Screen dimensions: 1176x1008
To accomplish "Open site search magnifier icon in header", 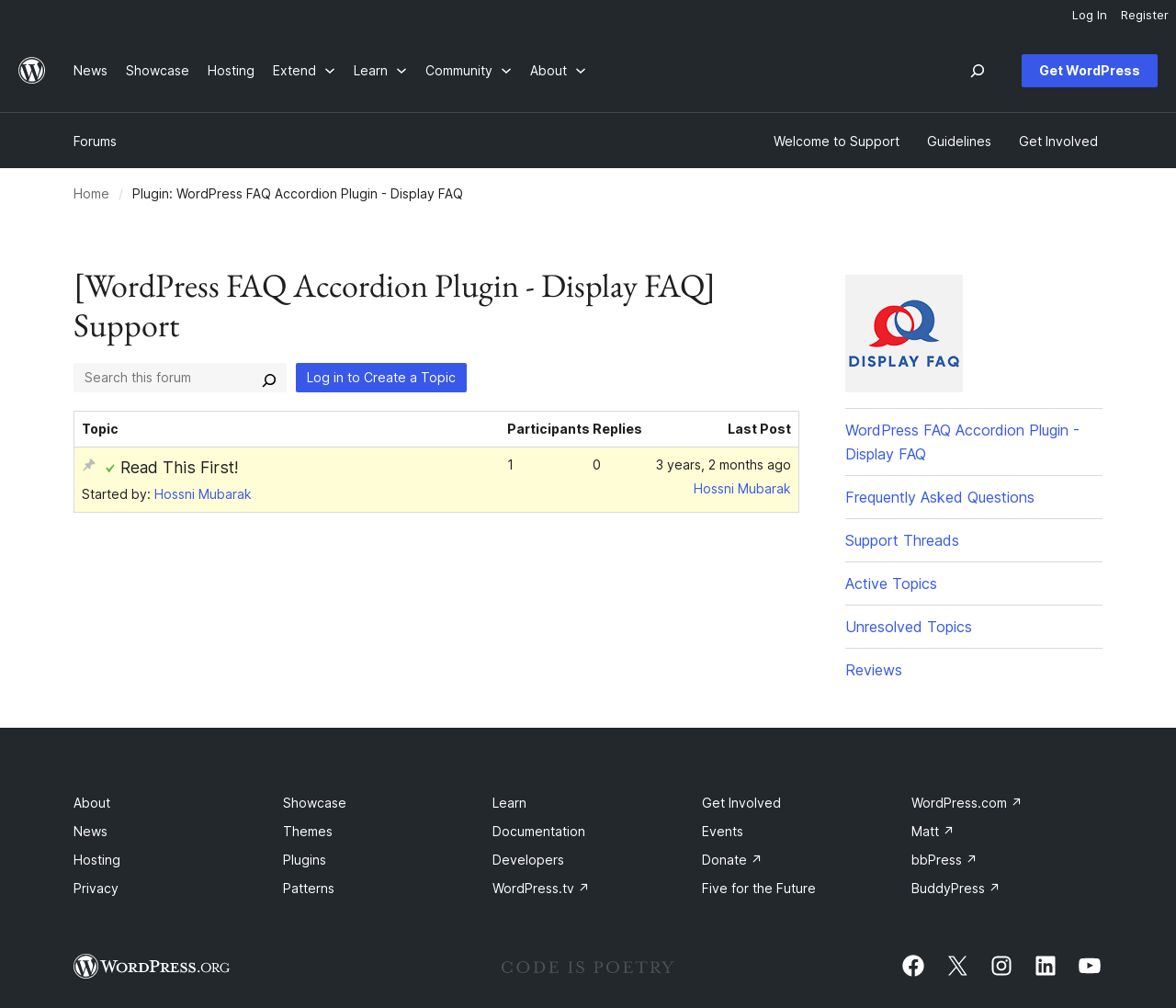I will (978, 71).
